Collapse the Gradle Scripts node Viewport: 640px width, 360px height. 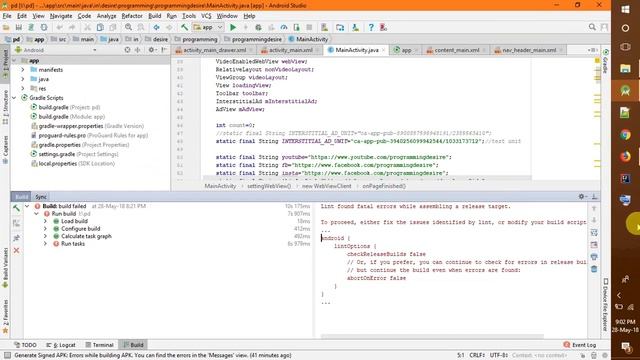pos(14,98)
